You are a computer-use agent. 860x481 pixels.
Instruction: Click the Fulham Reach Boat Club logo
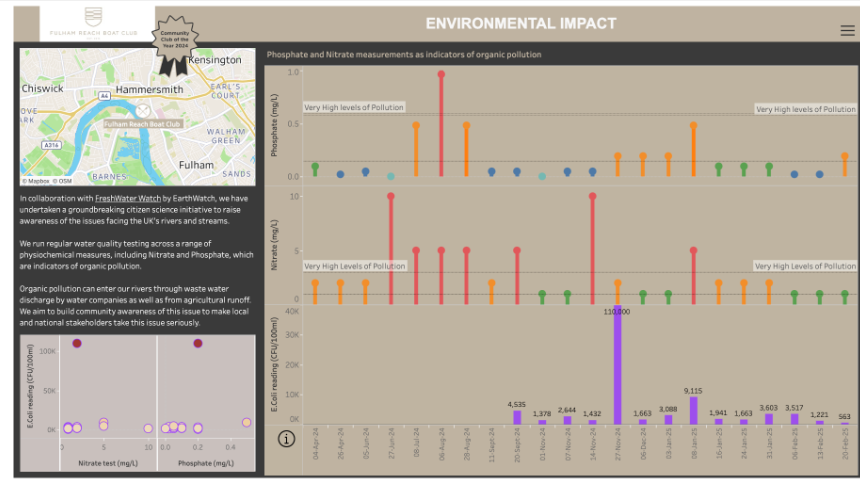pos(93,24)
